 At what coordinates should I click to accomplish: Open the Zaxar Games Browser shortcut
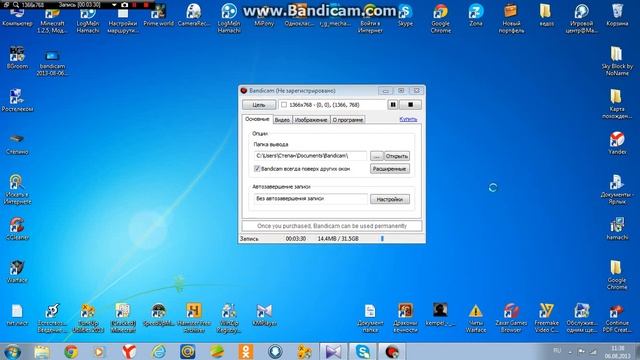click(511, 318)
